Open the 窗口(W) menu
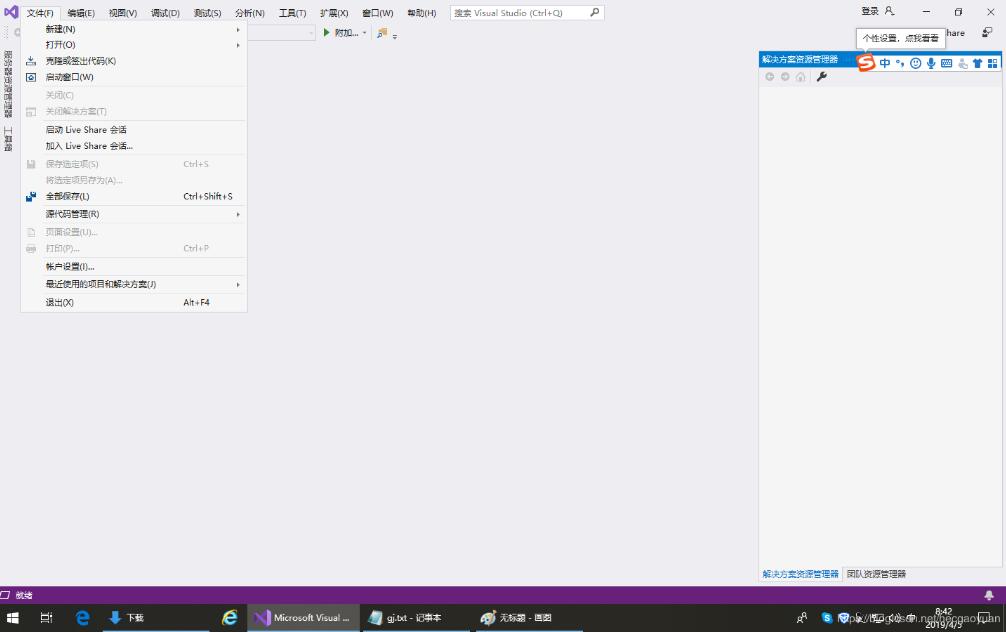The image size is (1006, 632). [x=377, y=13]
